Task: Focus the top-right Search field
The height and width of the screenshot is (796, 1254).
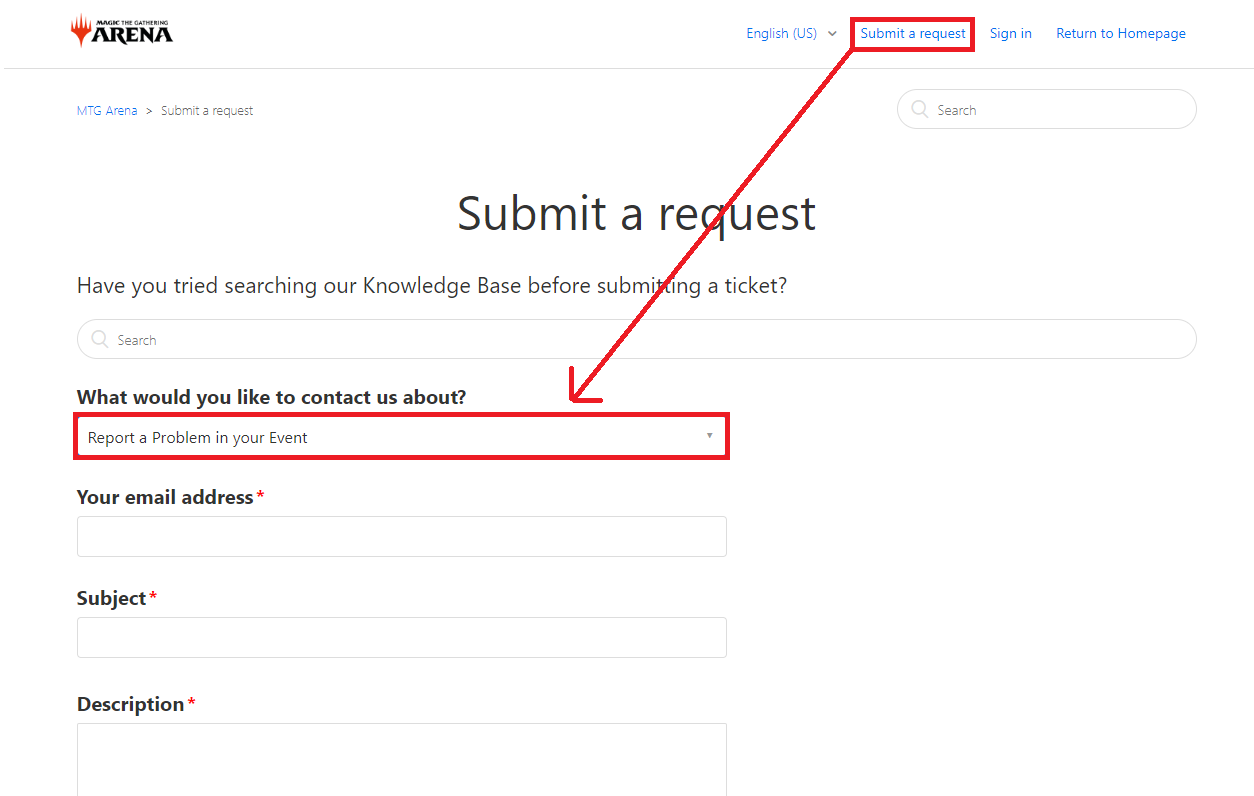Action: pos(1060,110)
